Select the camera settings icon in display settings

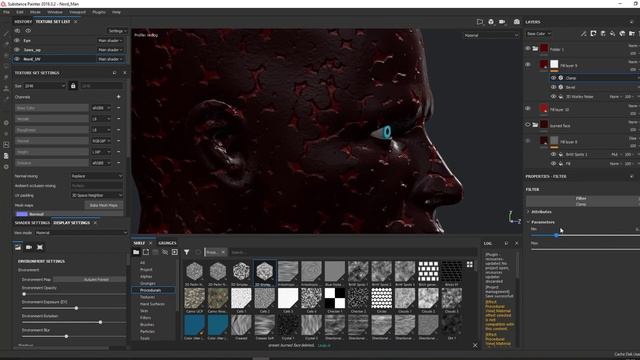pos(29,247)
